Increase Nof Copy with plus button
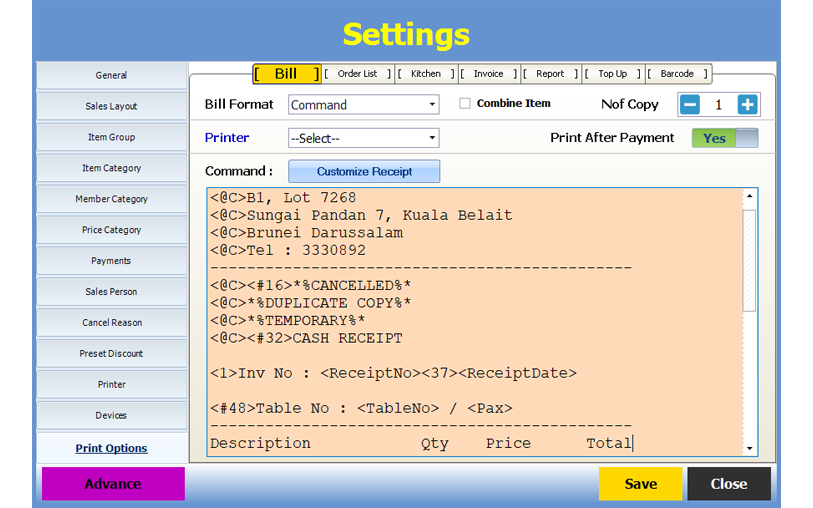Viewport: 813px width, 508px height. click(x=747, y=105)
